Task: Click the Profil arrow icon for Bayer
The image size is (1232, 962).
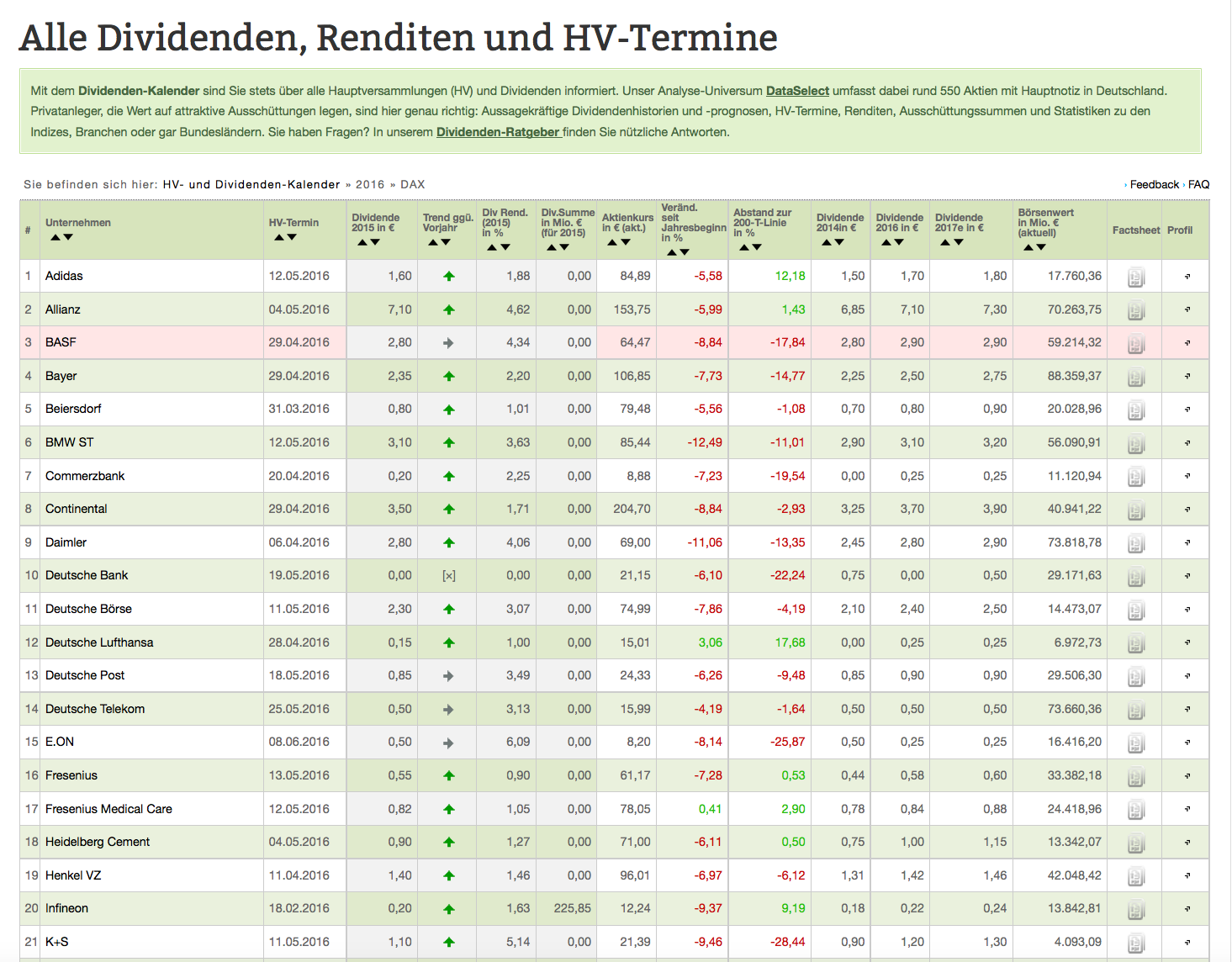Action: pos(1187,376)
